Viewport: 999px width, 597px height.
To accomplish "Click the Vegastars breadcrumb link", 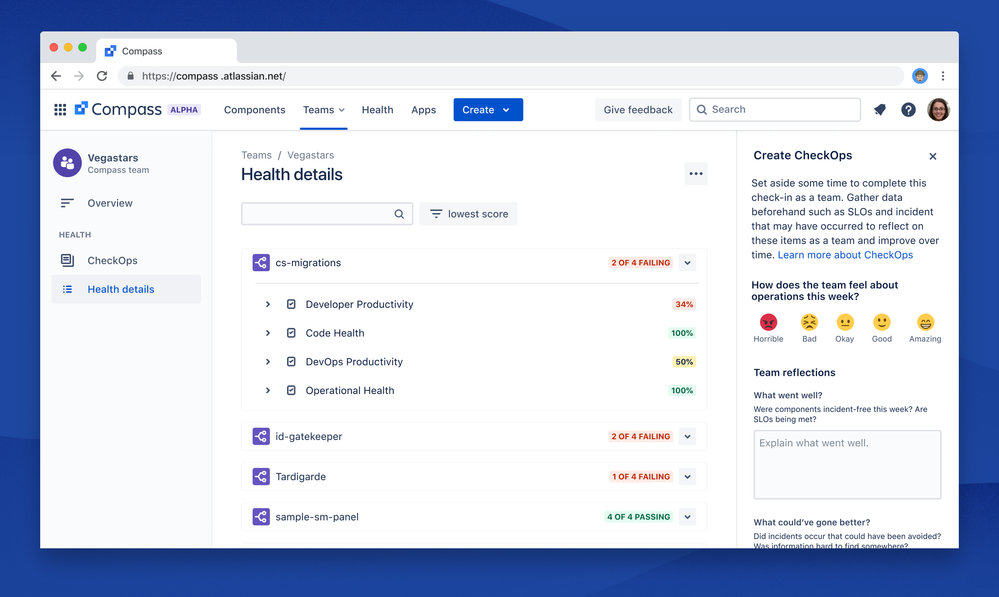I will tap(310, 155).
